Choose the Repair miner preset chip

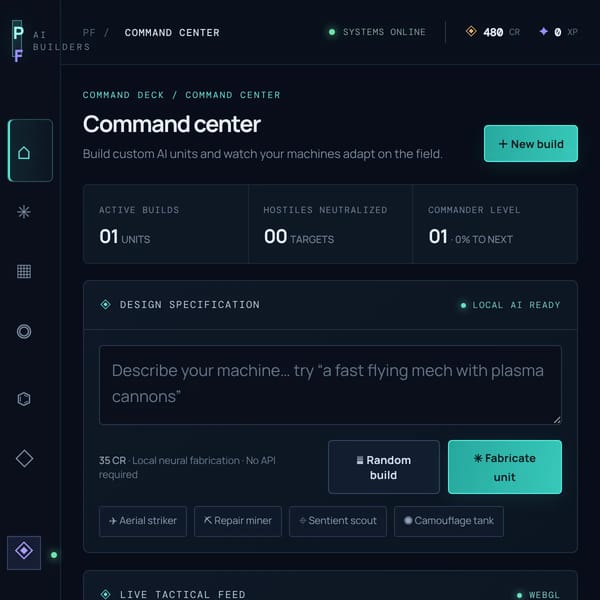click(238, 521)
